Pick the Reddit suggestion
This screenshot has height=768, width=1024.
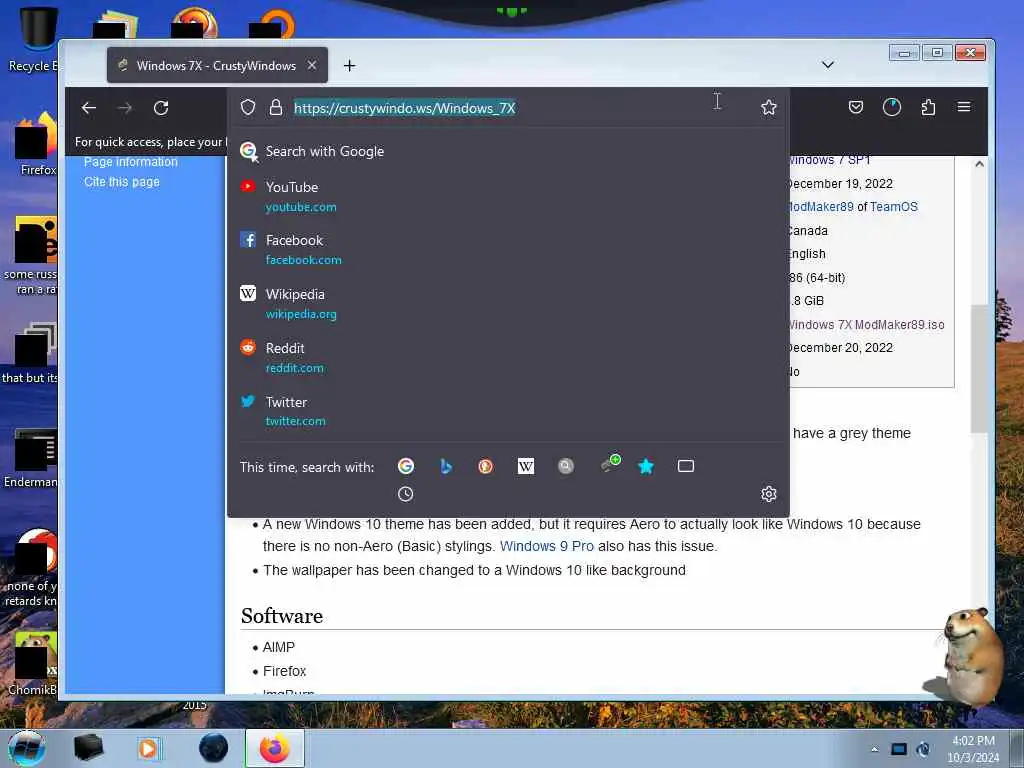coord(508,358)
